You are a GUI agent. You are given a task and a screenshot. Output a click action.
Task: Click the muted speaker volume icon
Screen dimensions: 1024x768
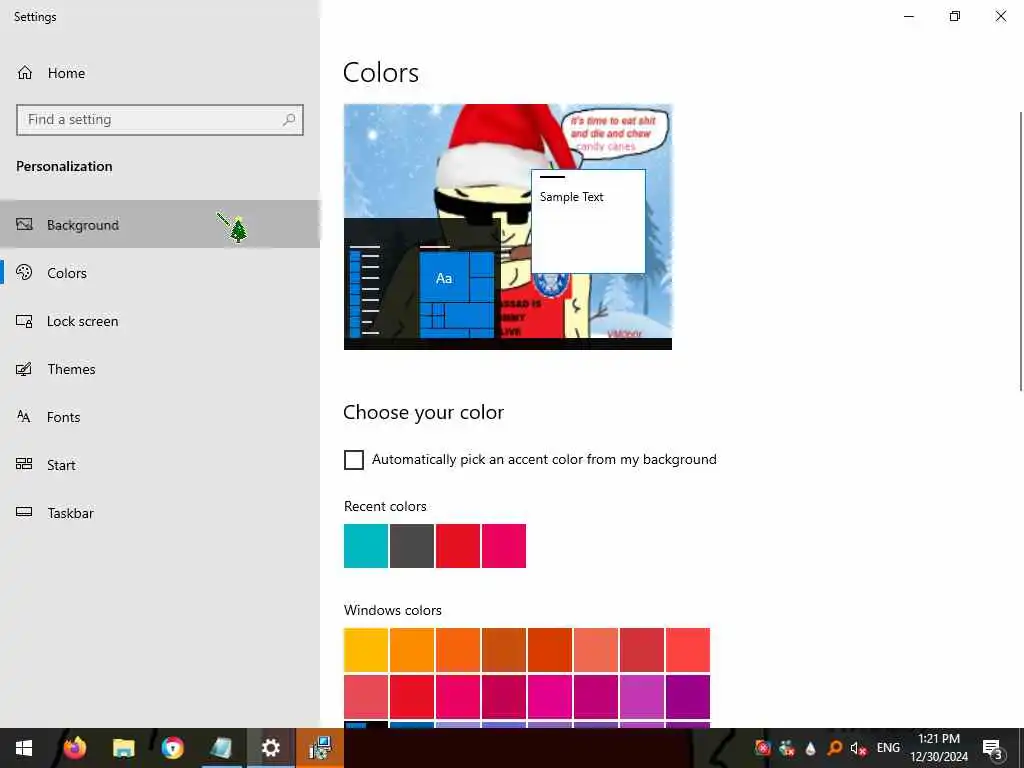858,748
